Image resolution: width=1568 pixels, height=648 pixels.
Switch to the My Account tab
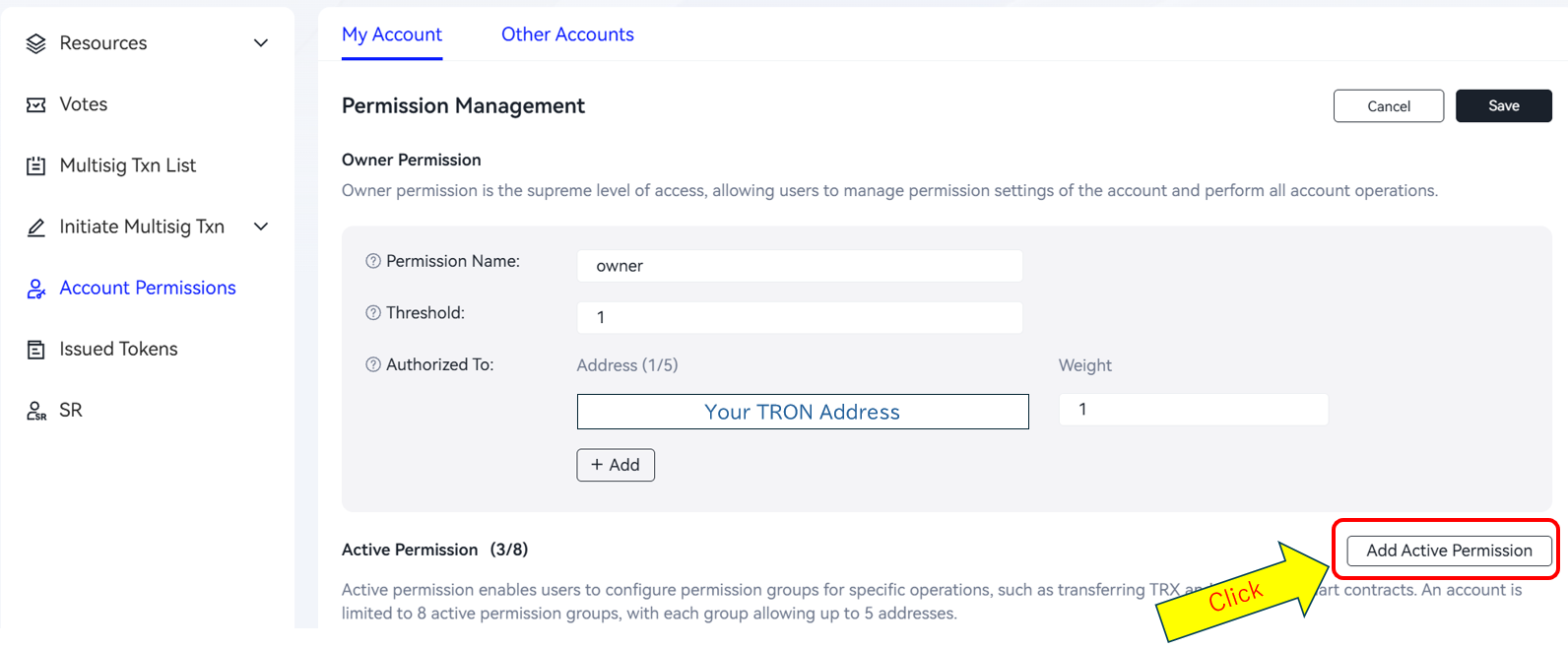click(x=392, y=34)
